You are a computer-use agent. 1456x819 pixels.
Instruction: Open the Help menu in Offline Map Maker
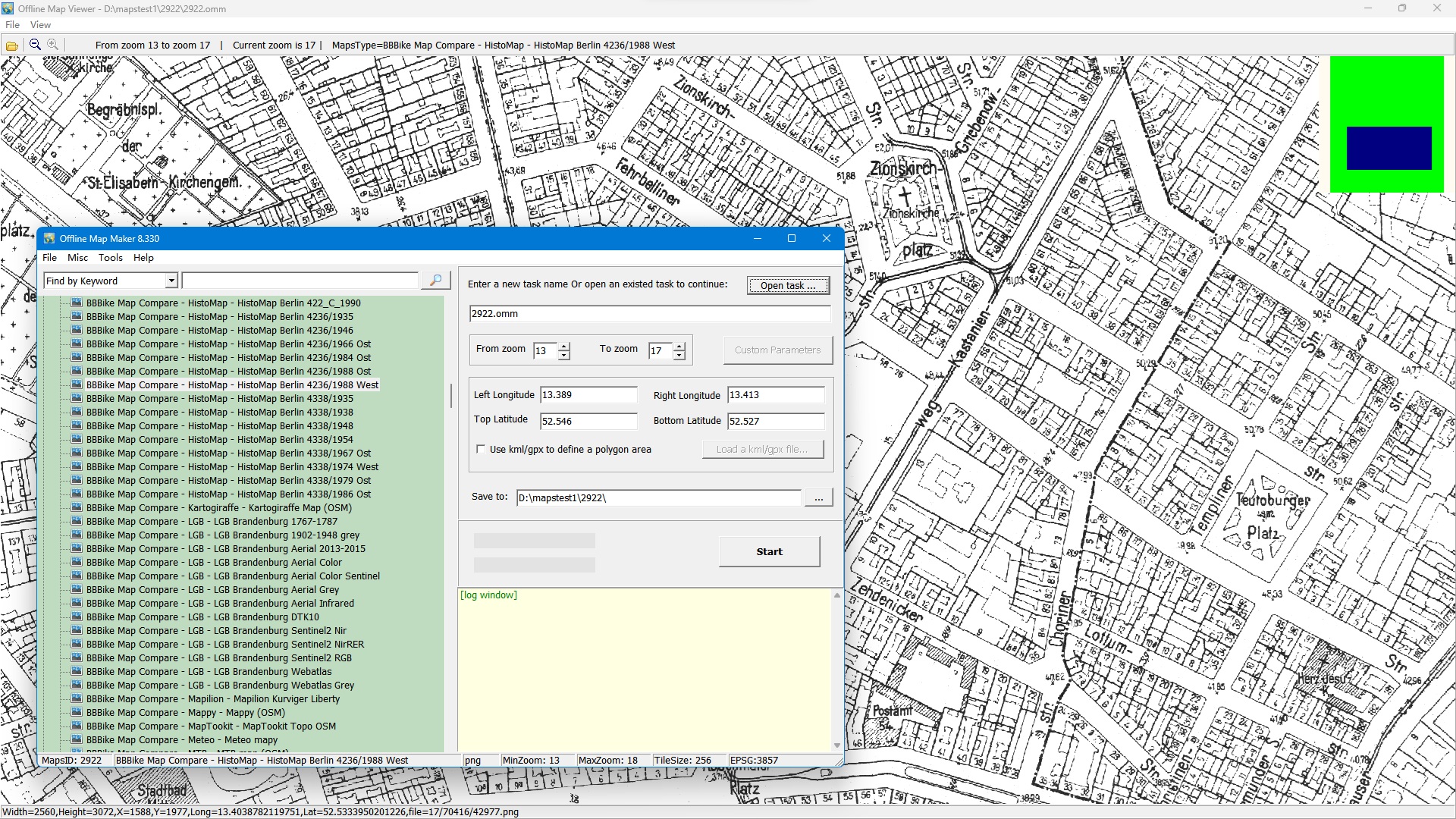(143, 258)
